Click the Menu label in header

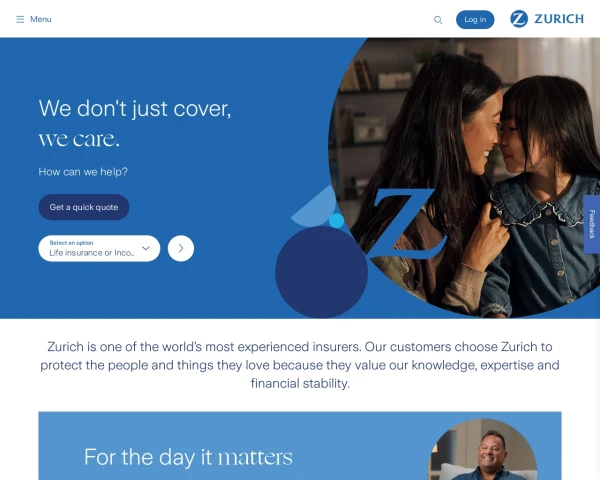pyautogui.click(x=41, y=19)
